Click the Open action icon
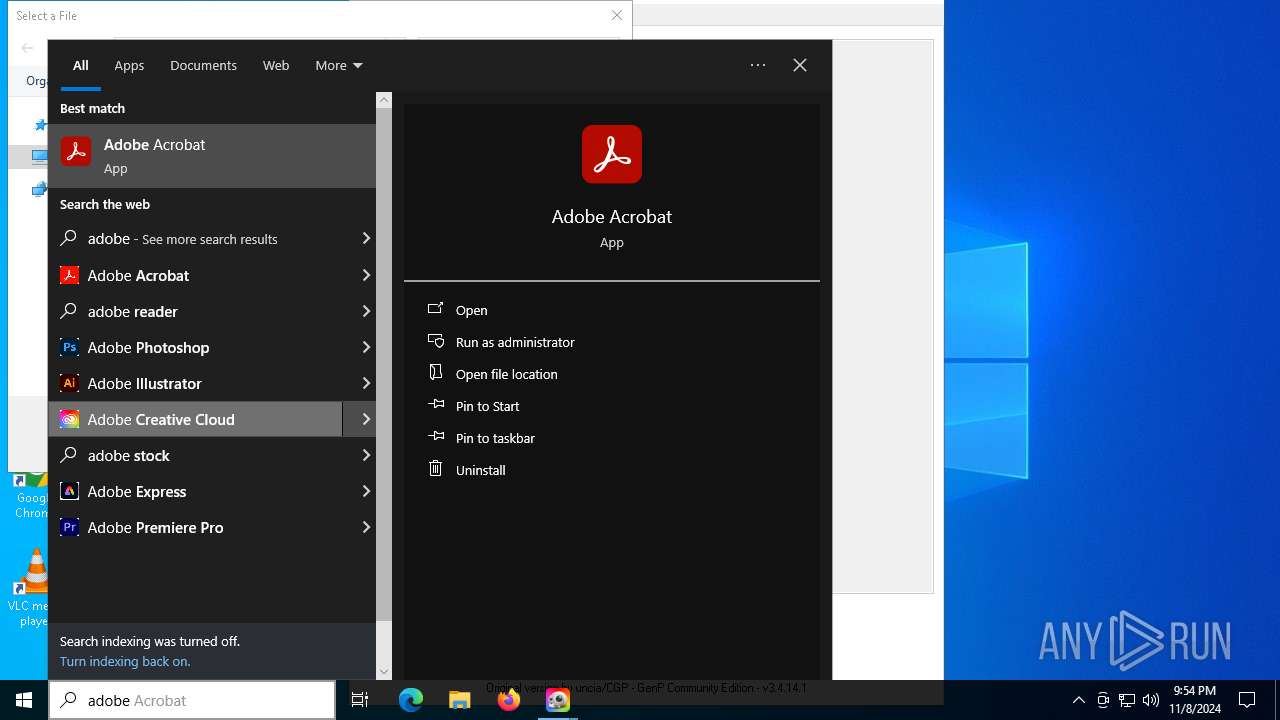The image size is (1280, 720). tap(436, 309)
